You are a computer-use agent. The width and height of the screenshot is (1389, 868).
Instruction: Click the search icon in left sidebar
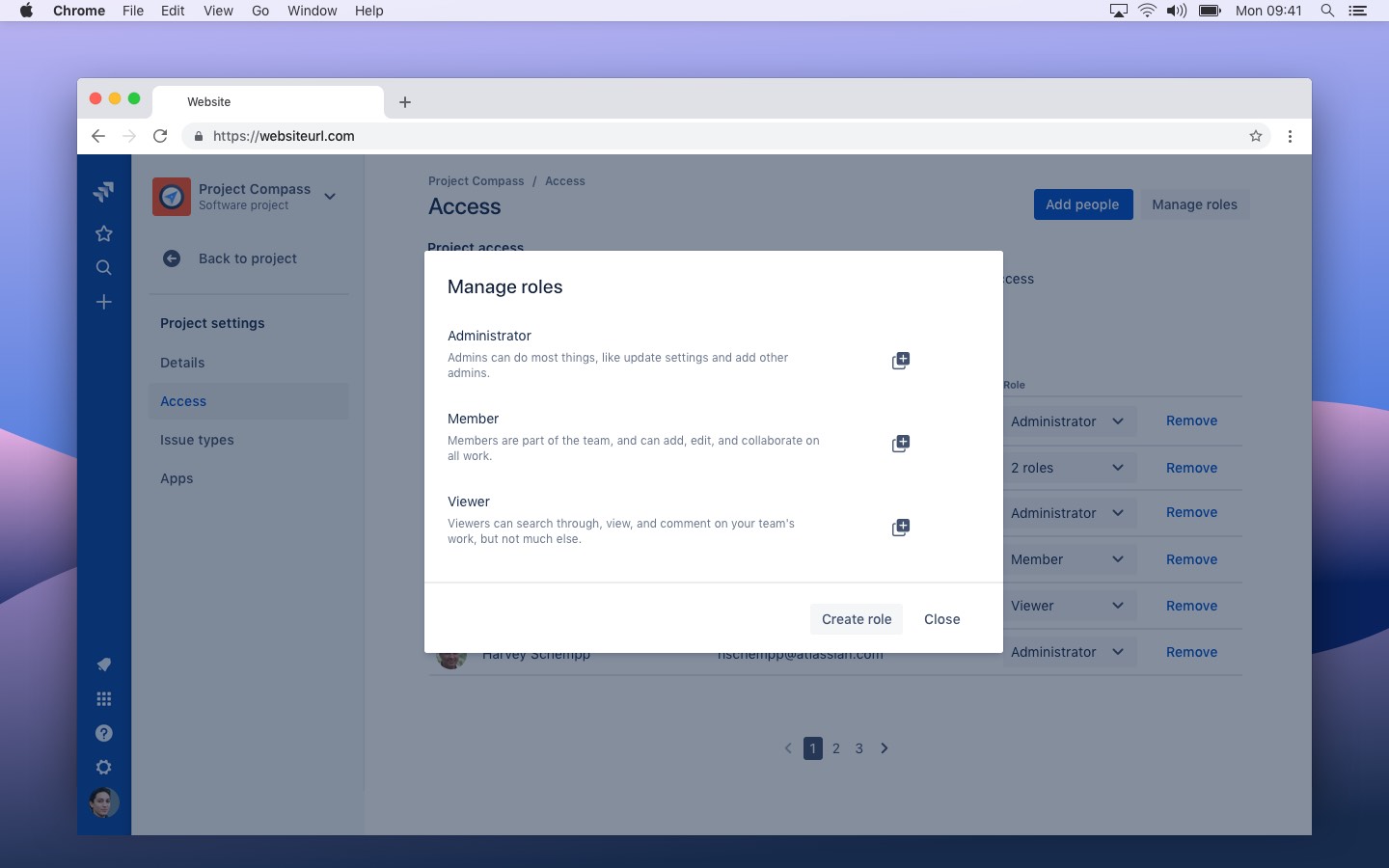pos(104,268)
